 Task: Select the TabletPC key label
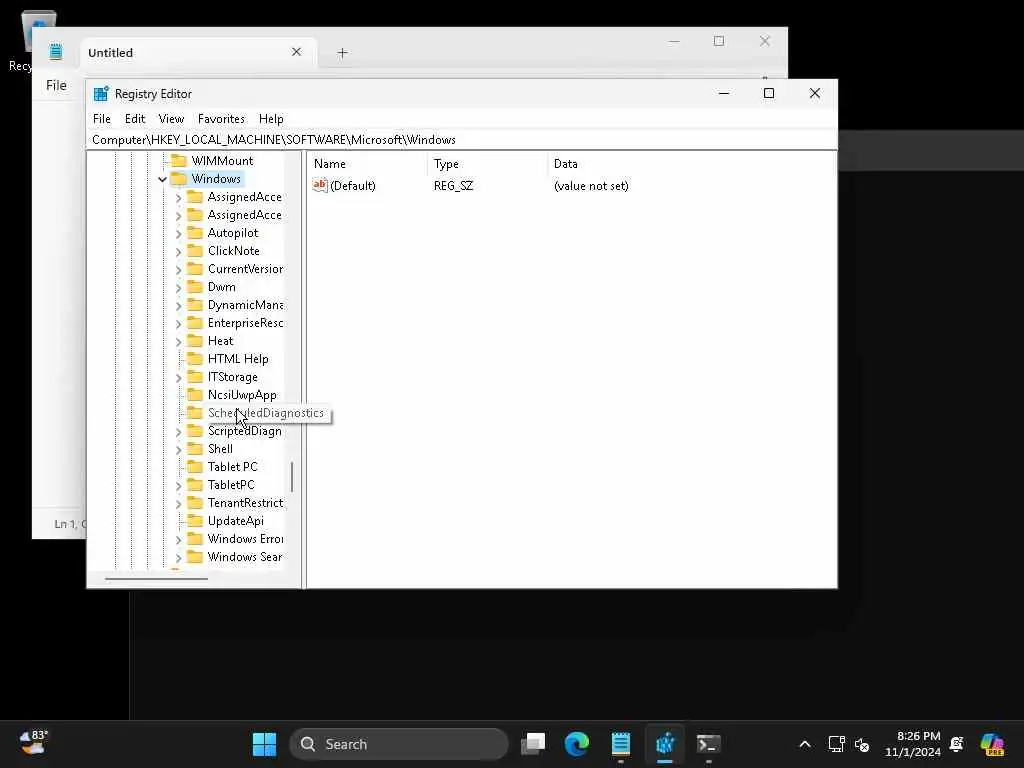point(231,485)
